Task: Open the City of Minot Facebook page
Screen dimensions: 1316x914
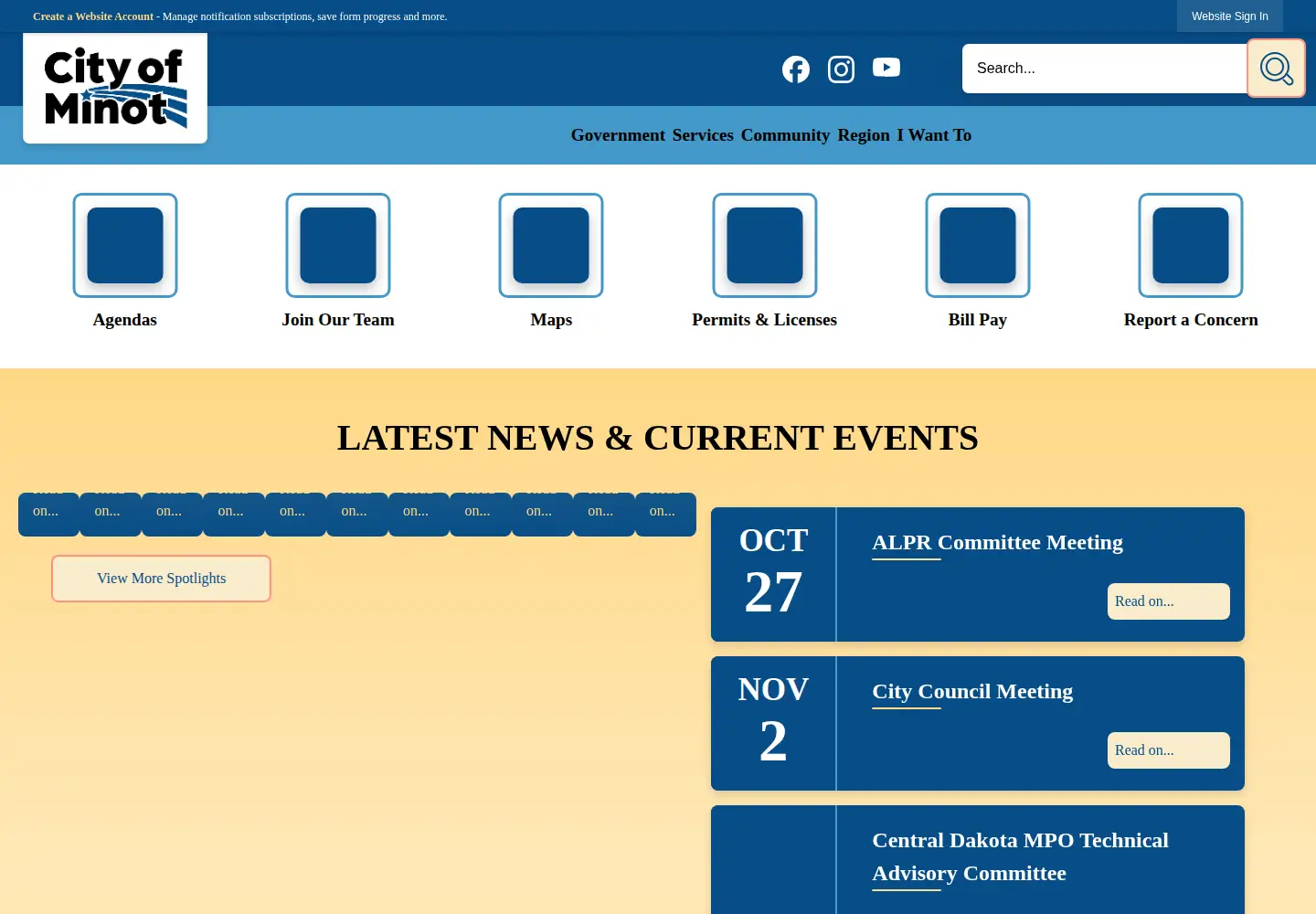Action: (796, 69)
